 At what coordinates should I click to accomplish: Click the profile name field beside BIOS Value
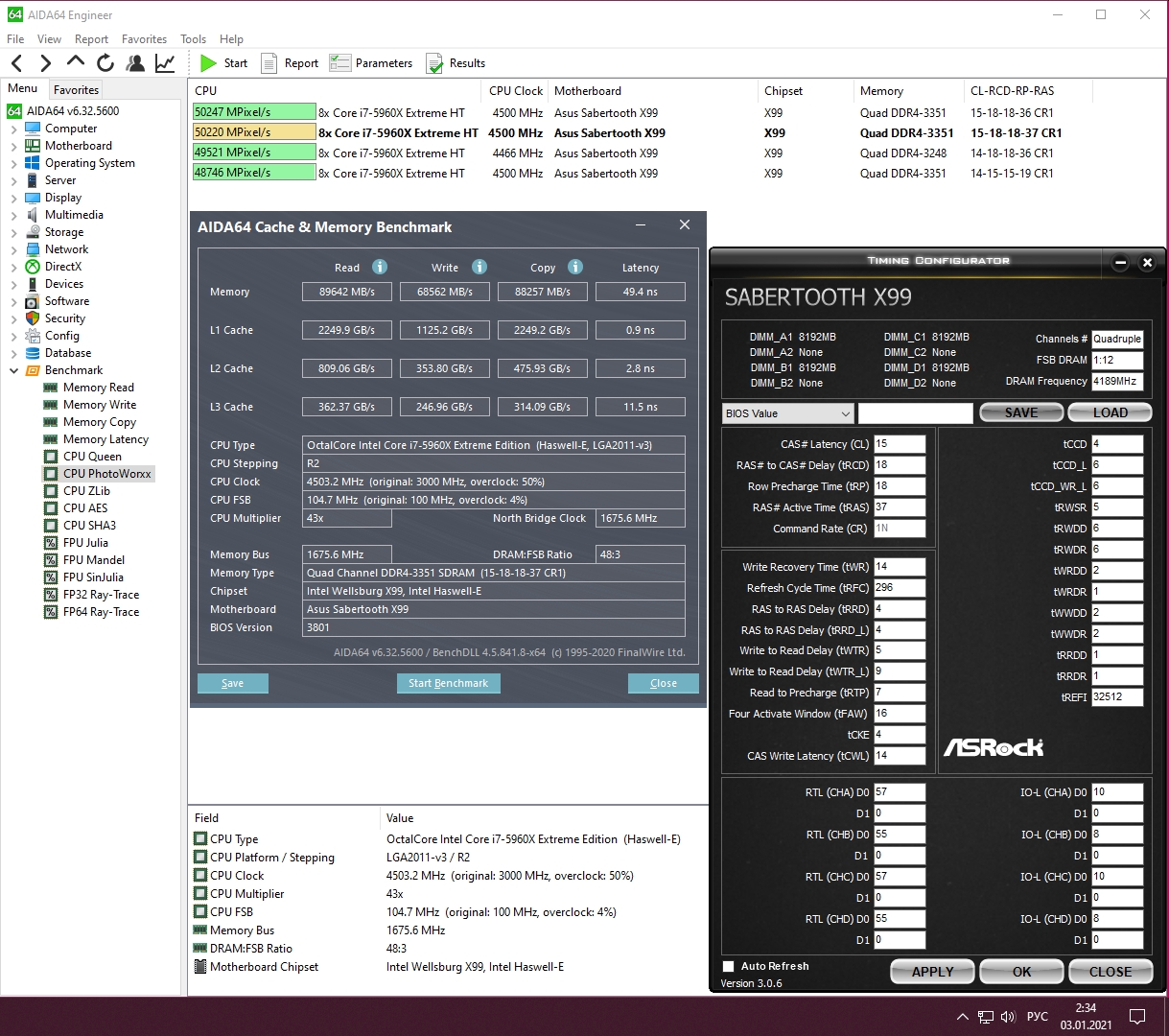[x=915, y=413]
